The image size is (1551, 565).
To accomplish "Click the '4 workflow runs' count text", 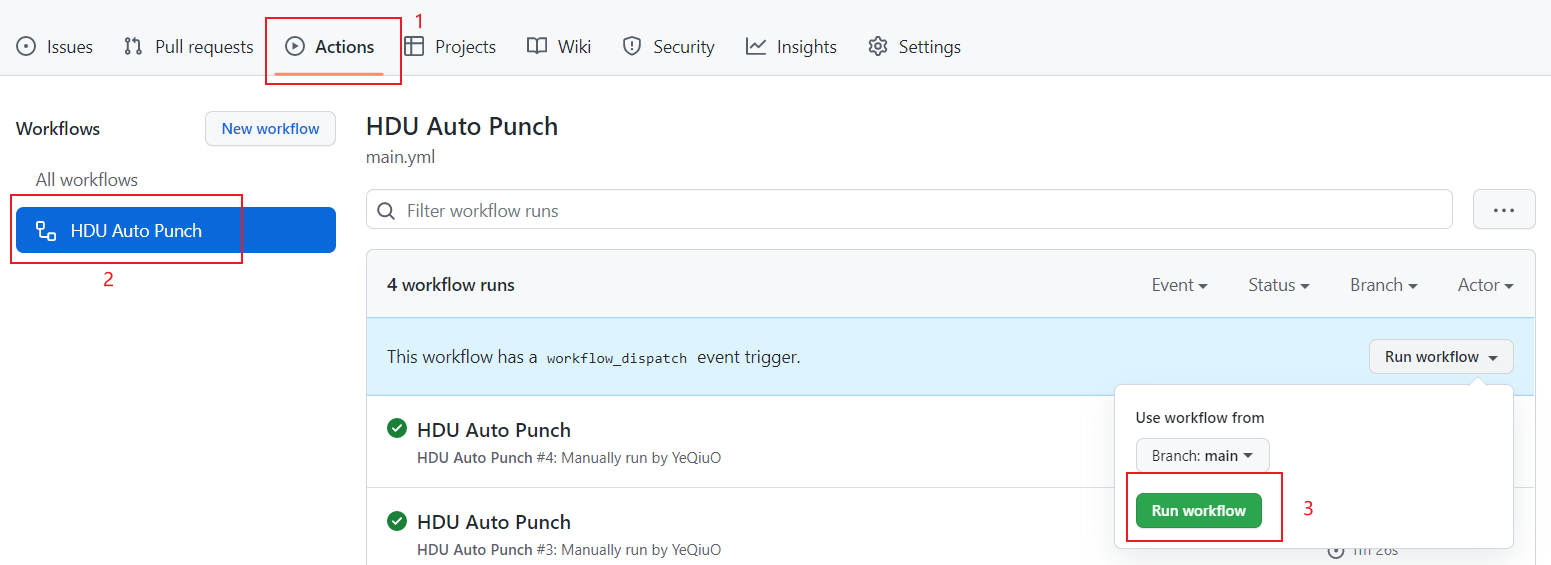I will (451, 285).
